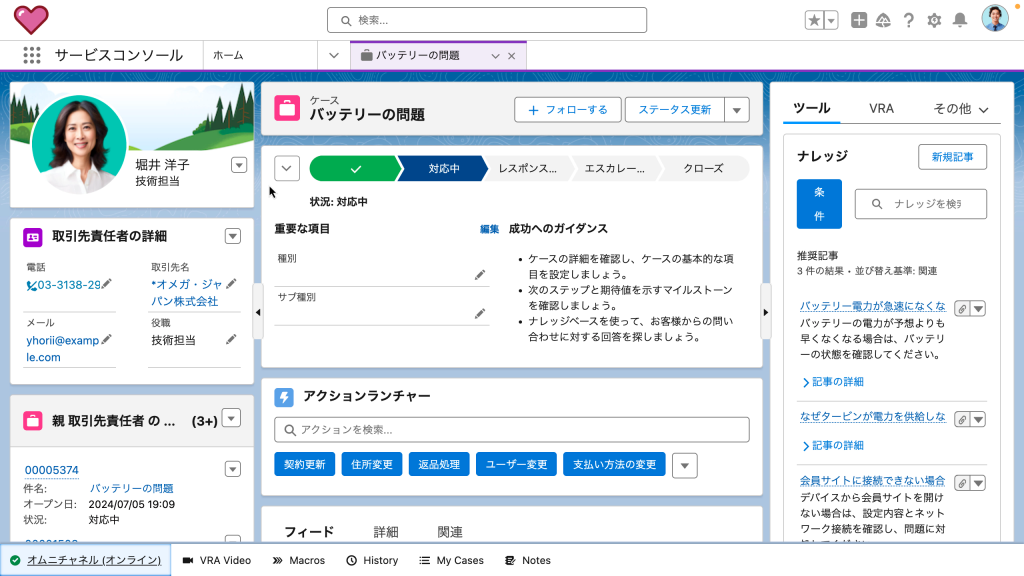Select the completed checkmark path stage
Image resolution: width=1024 pixels, height=576 pixels.
355,168
